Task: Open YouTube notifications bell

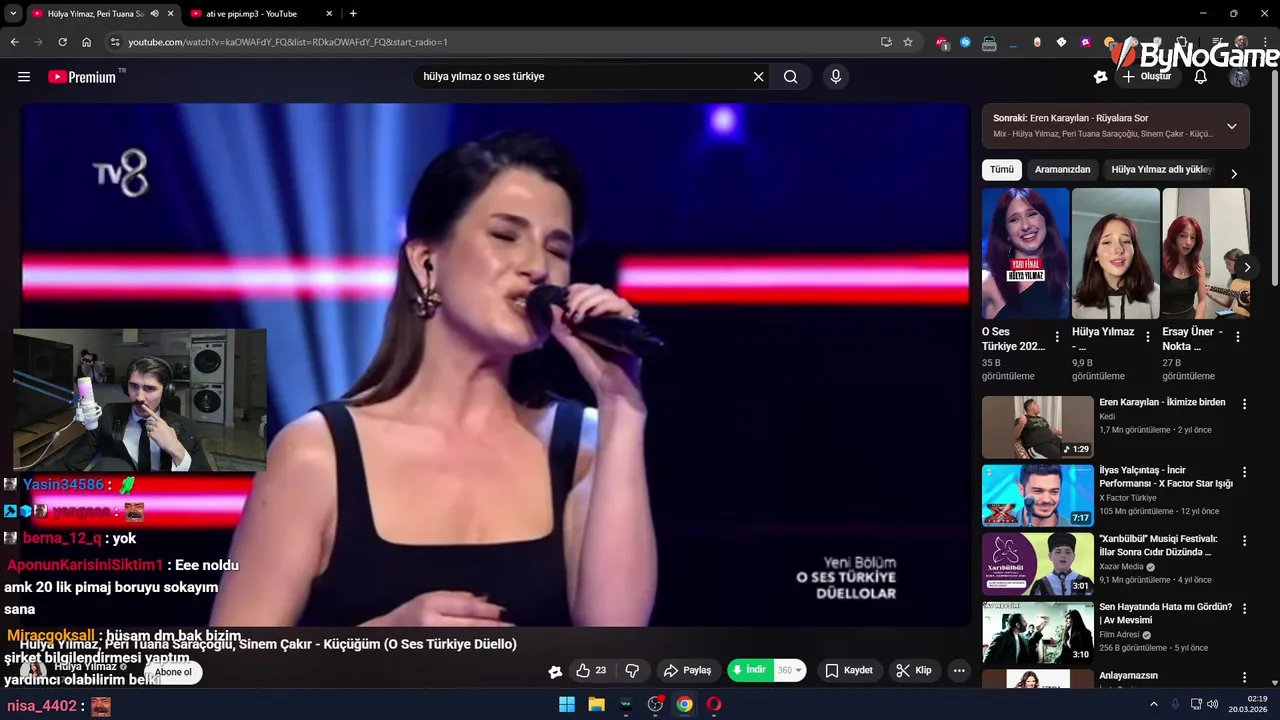Action: (1201, 77)
